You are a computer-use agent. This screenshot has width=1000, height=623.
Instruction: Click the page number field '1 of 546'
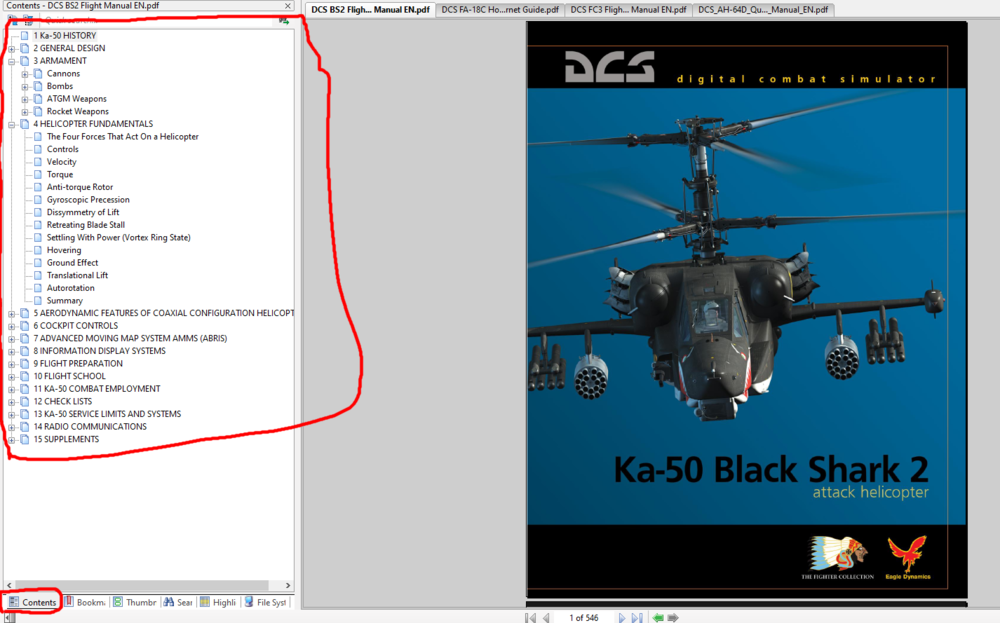click(x=584, y=617)
